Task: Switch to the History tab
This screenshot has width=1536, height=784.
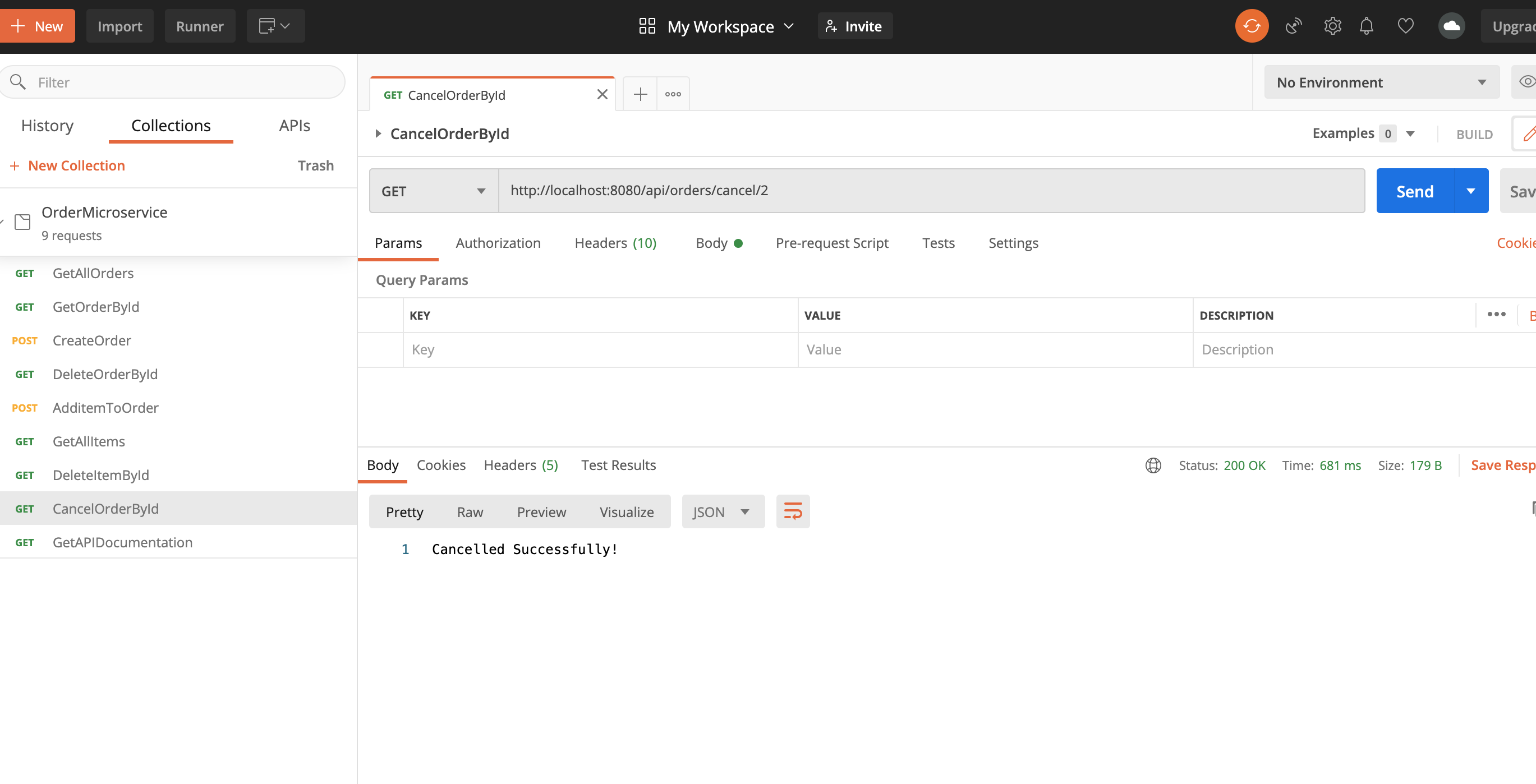Action: pos(47,125)
